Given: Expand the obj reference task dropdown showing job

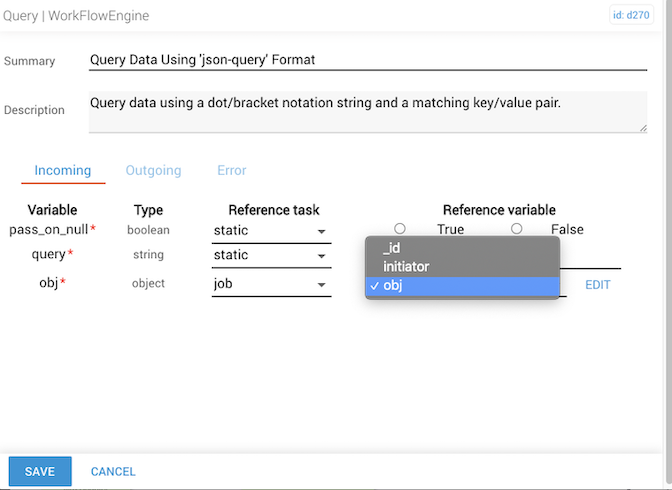Looking at the screenshot, I should 270,285.
